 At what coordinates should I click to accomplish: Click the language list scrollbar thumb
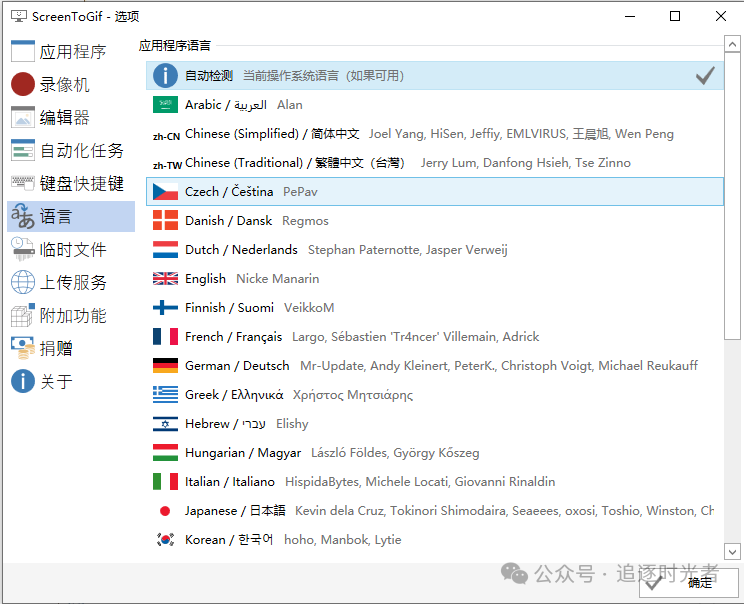[x=732, y=196]
